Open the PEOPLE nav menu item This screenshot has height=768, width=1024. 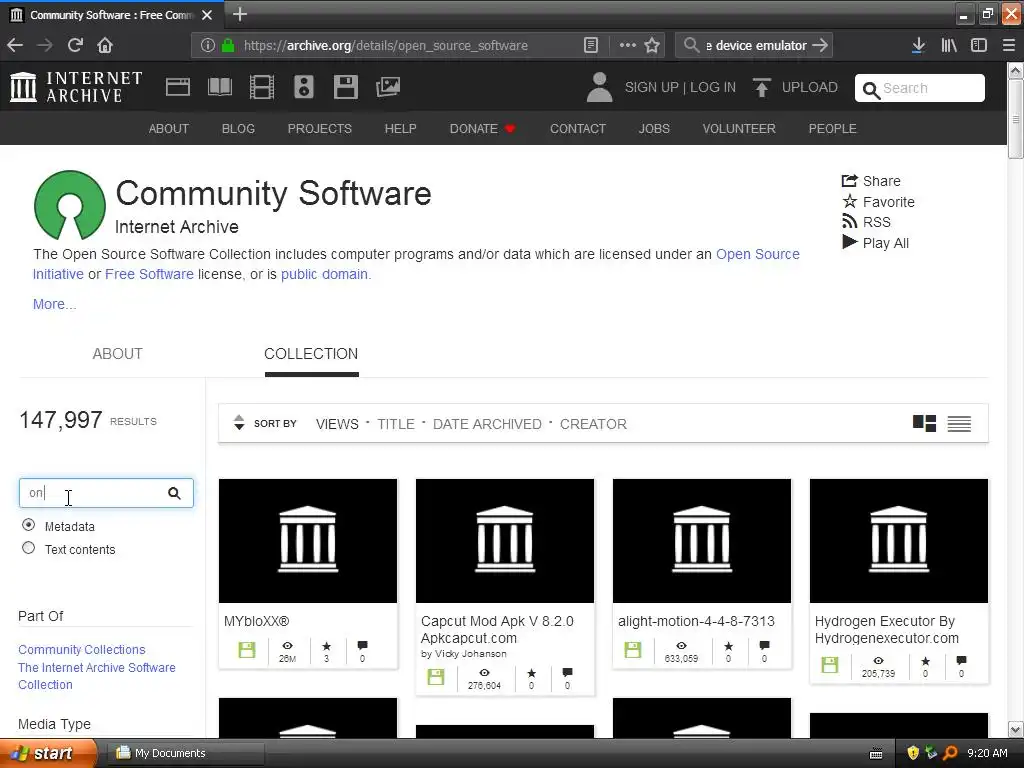[x=832, y=129]
